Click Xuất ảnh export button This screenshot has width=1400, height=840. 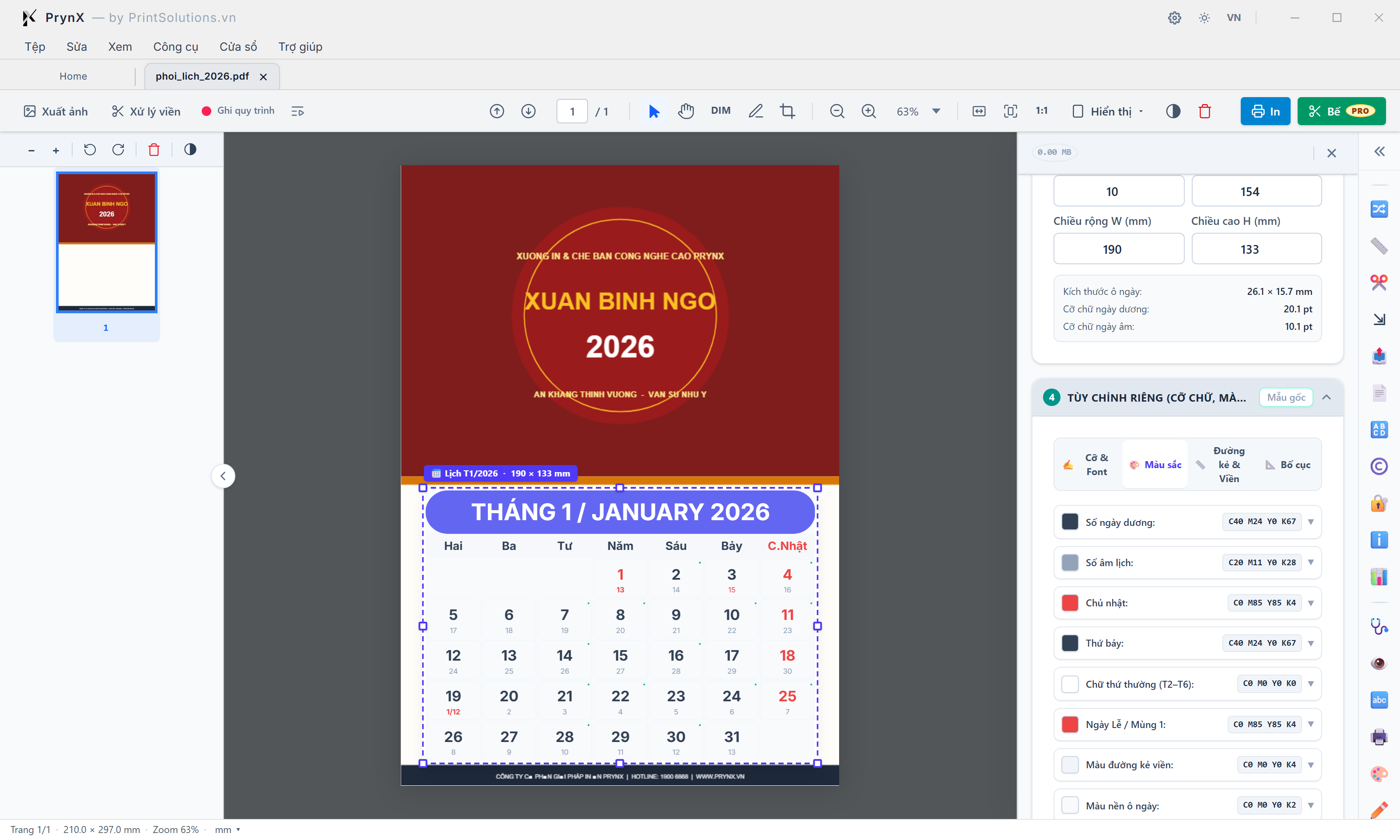pos(56,111)
